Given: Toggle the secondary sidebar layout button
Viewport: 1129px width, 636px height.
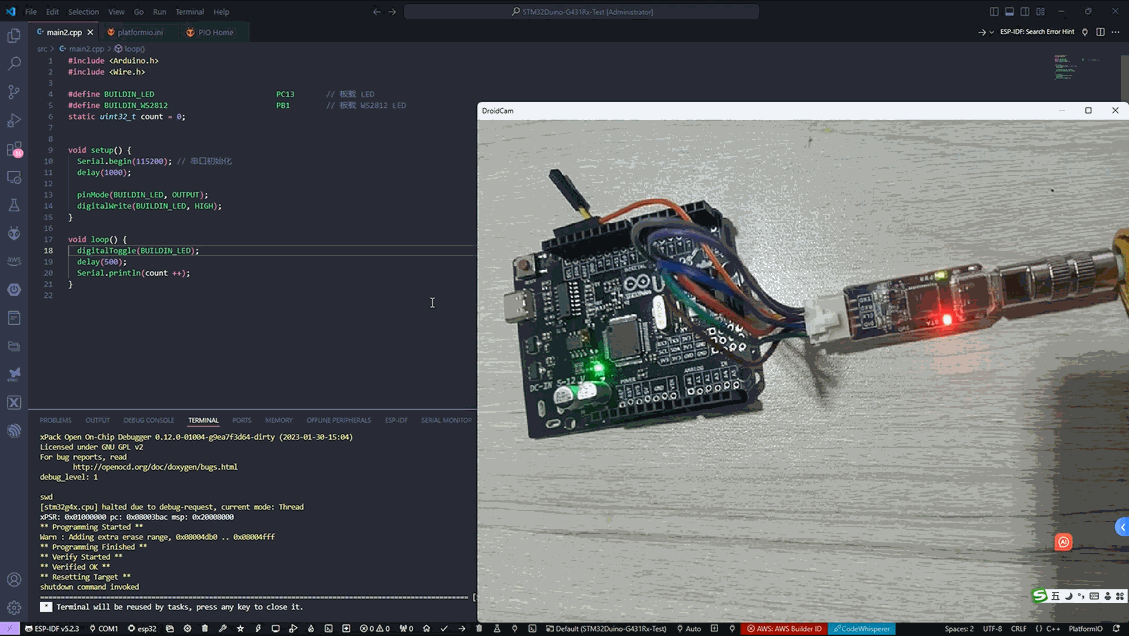Looking at the screenshot, I should pyautogui.click(x=1025, y=12).
